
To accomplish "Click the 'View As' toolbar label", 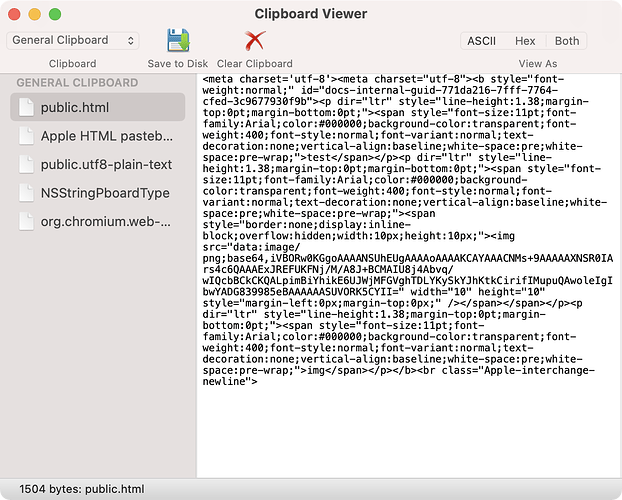I will point(538,63).
